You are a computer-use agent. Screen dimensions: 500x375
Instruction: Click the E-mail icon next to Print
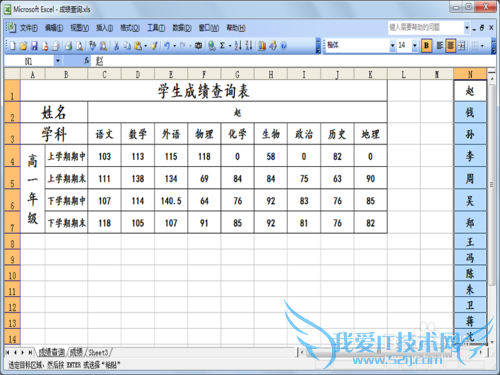tap(56, 46)
